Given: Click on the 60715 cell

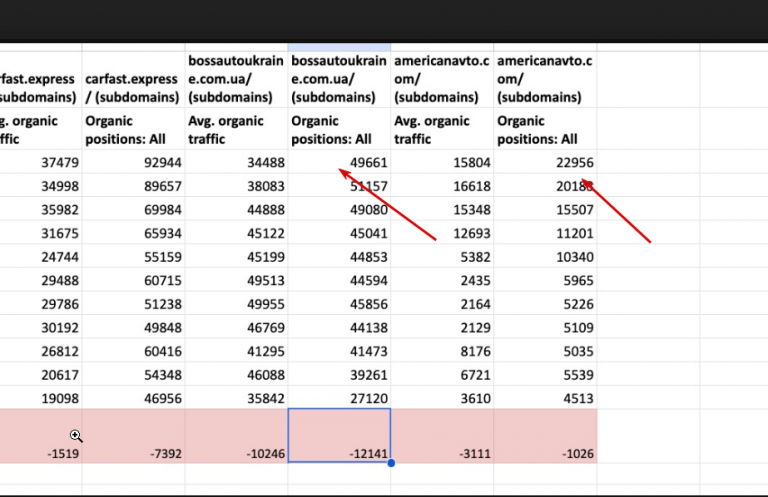Looking at the screenshot, I should [134, 280].
